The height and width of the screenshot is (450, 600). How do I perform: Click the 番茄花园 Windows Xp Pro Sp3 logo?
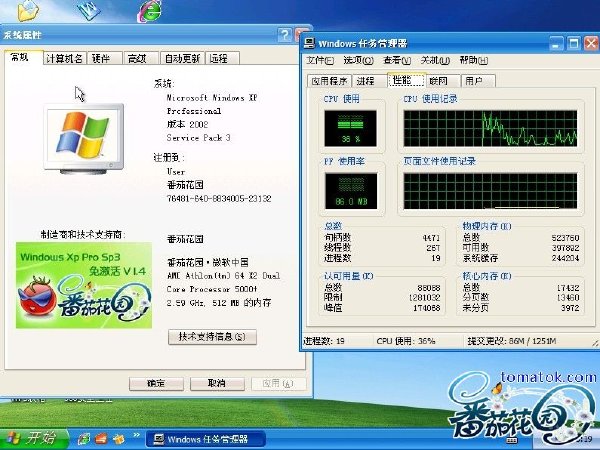(x=84, y=285)
